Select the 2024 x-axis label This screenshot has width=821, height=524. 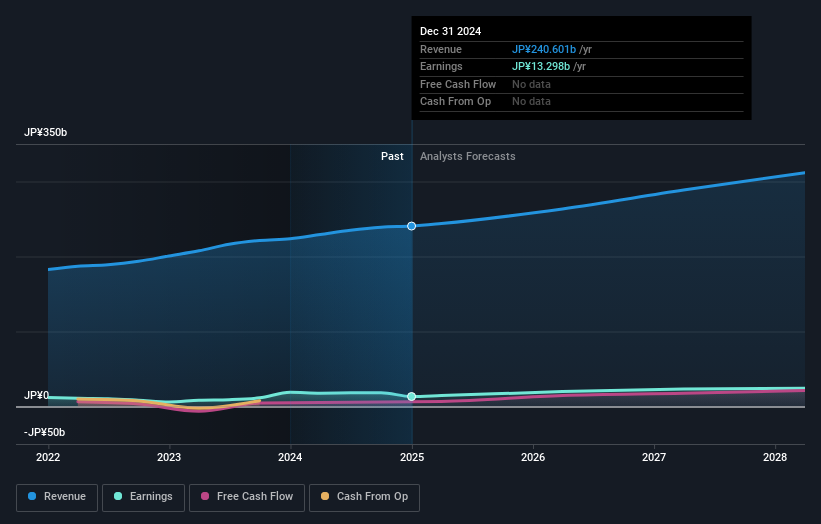(290, 457)
